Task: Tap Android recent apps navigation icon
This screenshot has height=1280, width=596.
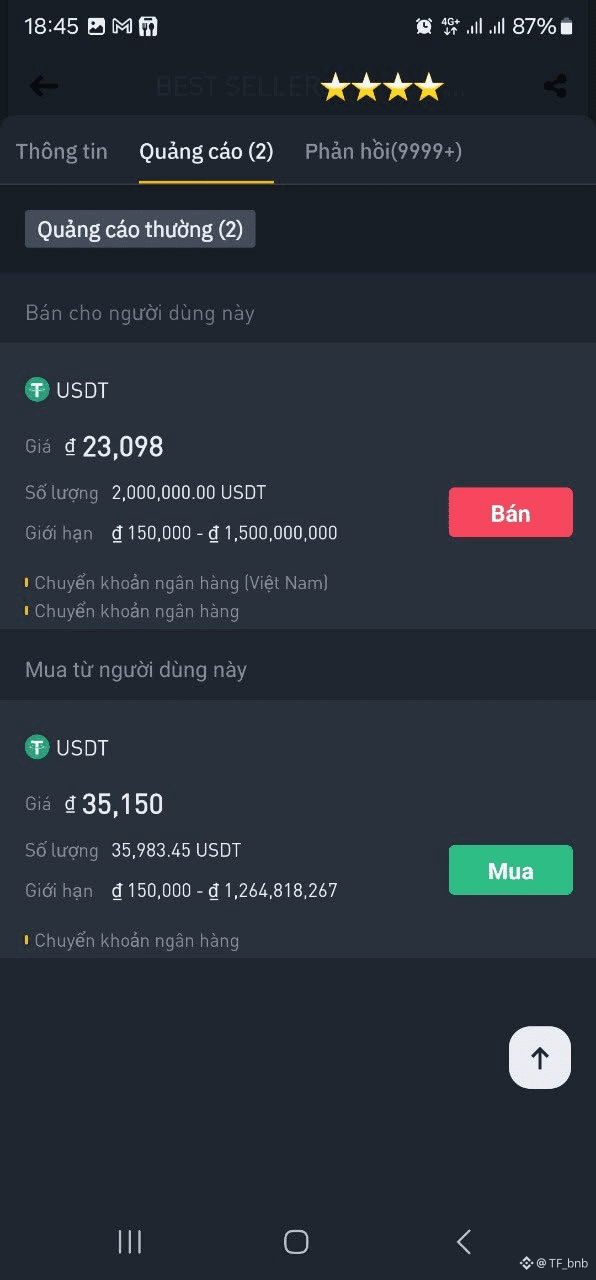Action: 130,1241
